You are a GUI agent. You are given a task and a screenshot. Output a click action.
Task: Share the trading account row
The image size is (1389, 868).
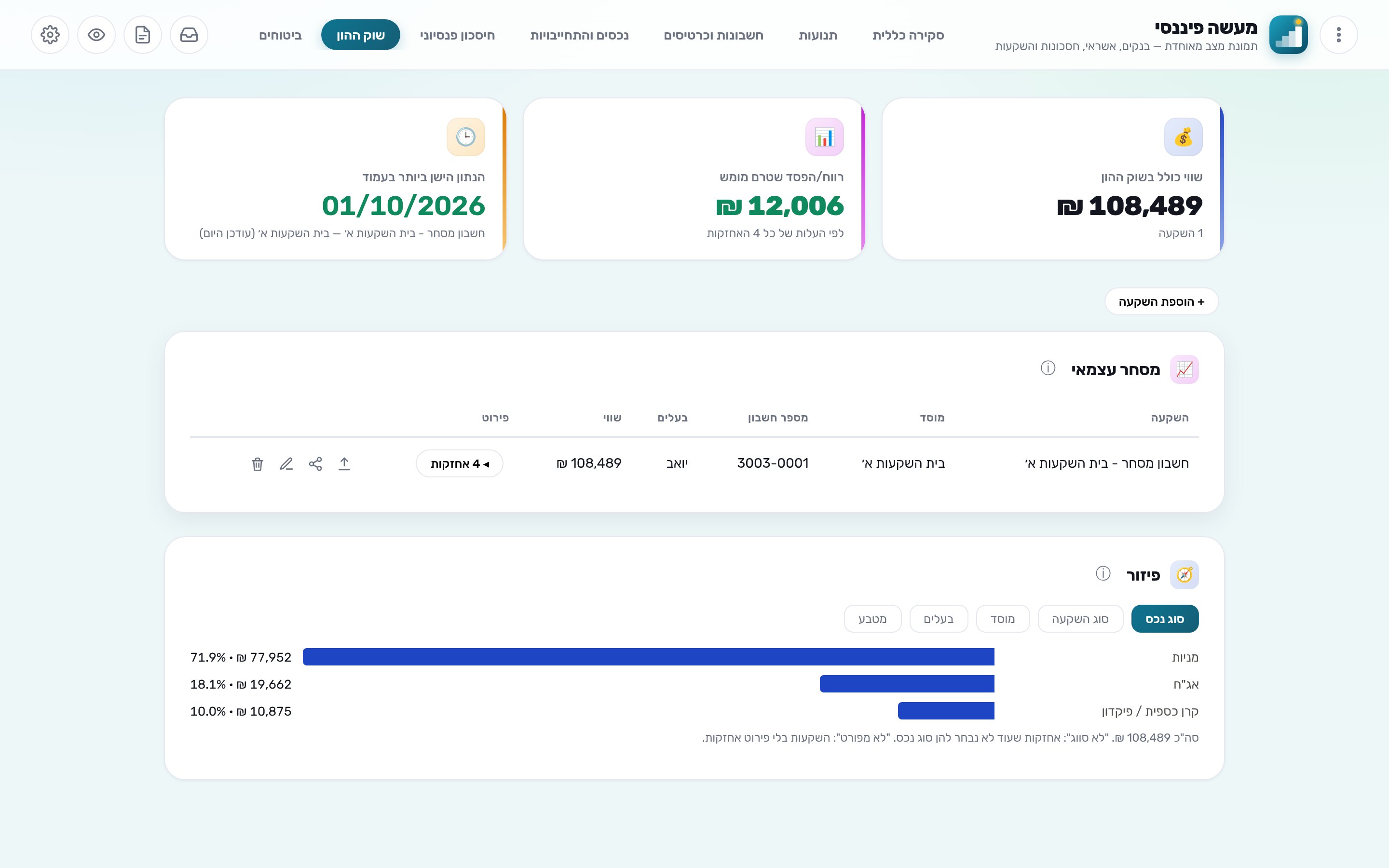(315, 464)
